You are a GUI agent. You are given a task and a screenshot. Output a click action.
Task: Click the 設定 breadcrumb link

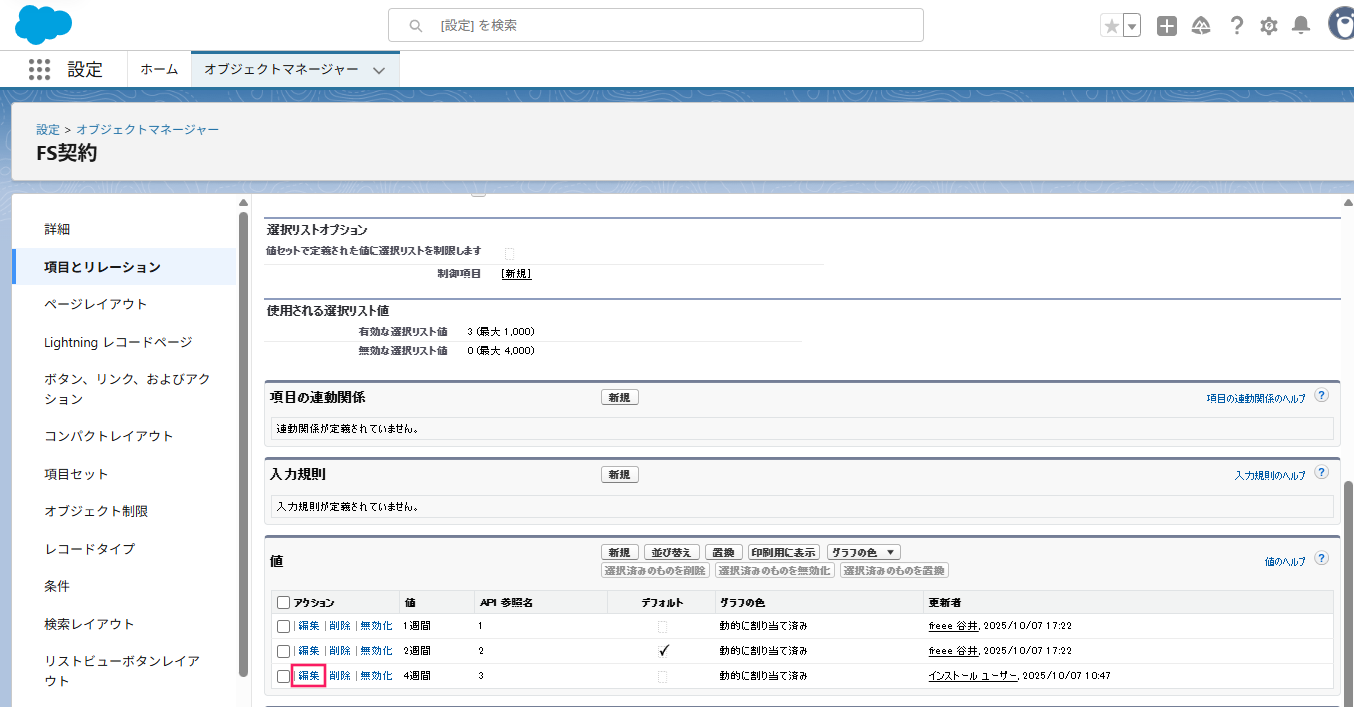tap(48, 130)
